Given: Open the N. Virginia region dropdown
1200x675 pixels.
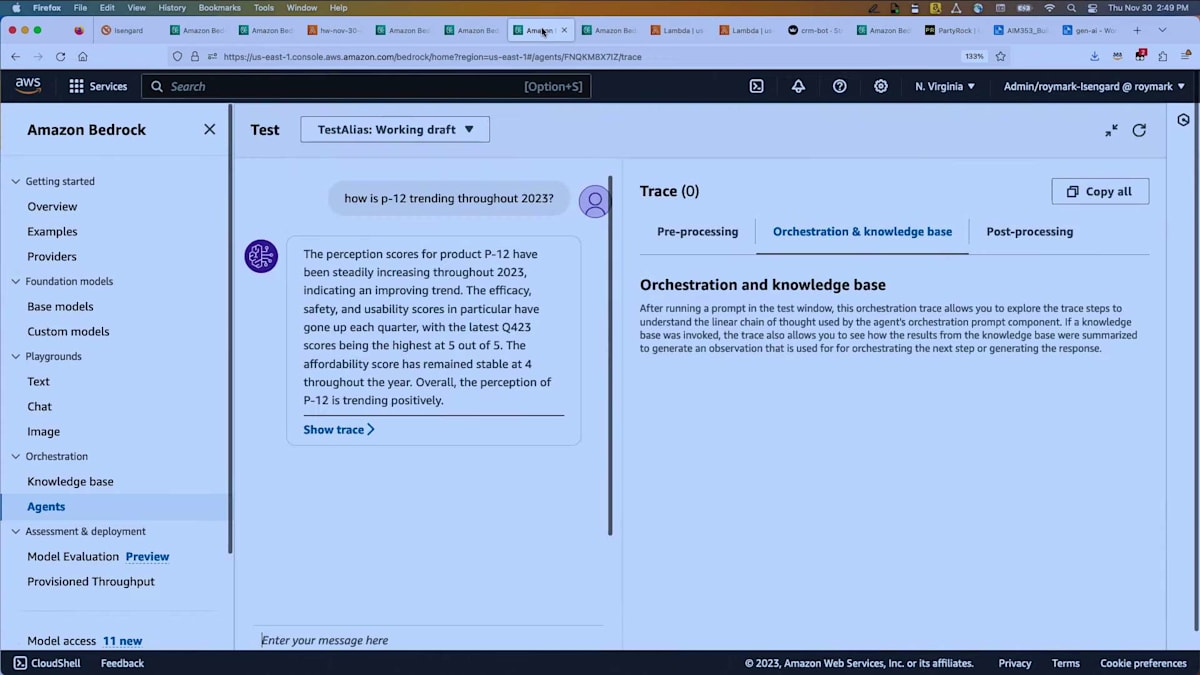Looking at the screenshot, I should tap(945, 86).
